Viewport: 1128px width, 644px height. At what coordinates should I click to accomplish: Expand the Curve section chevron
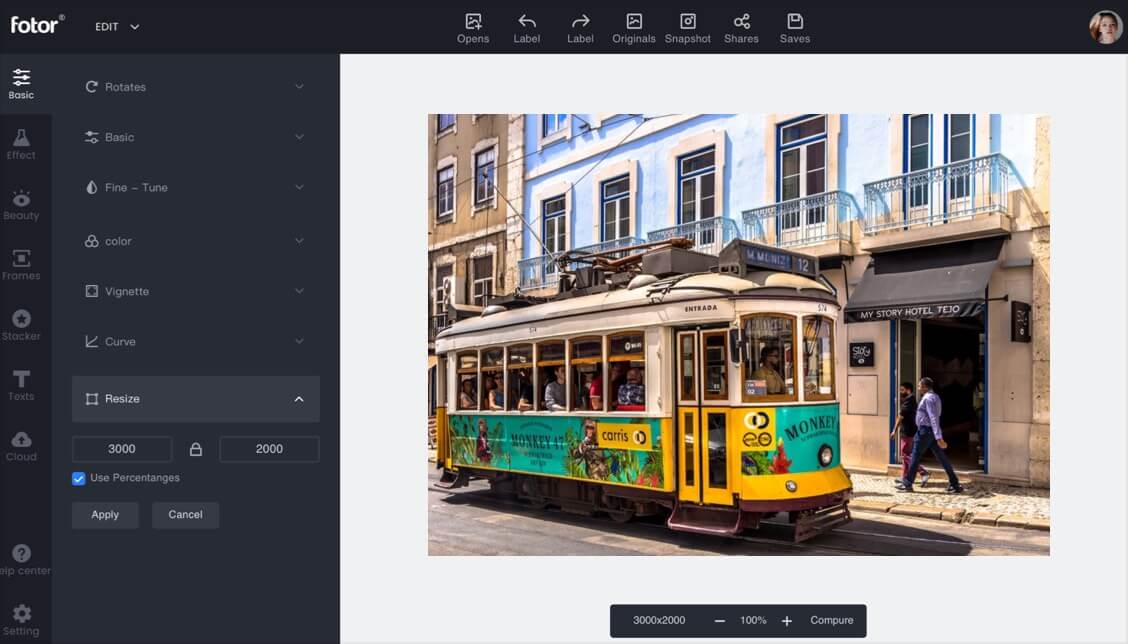tap(299, 341)
